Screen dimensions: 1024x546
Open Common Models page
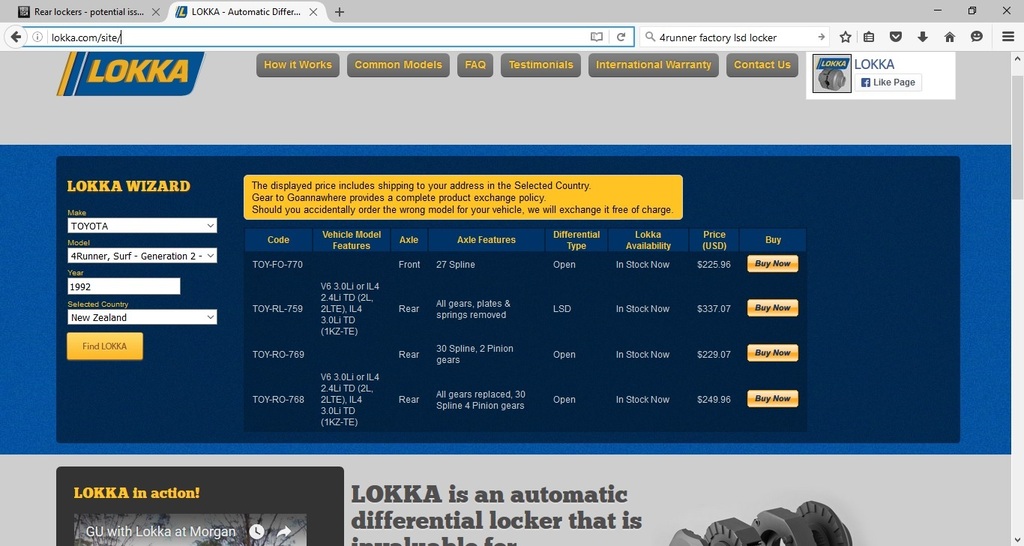point(398,65)
